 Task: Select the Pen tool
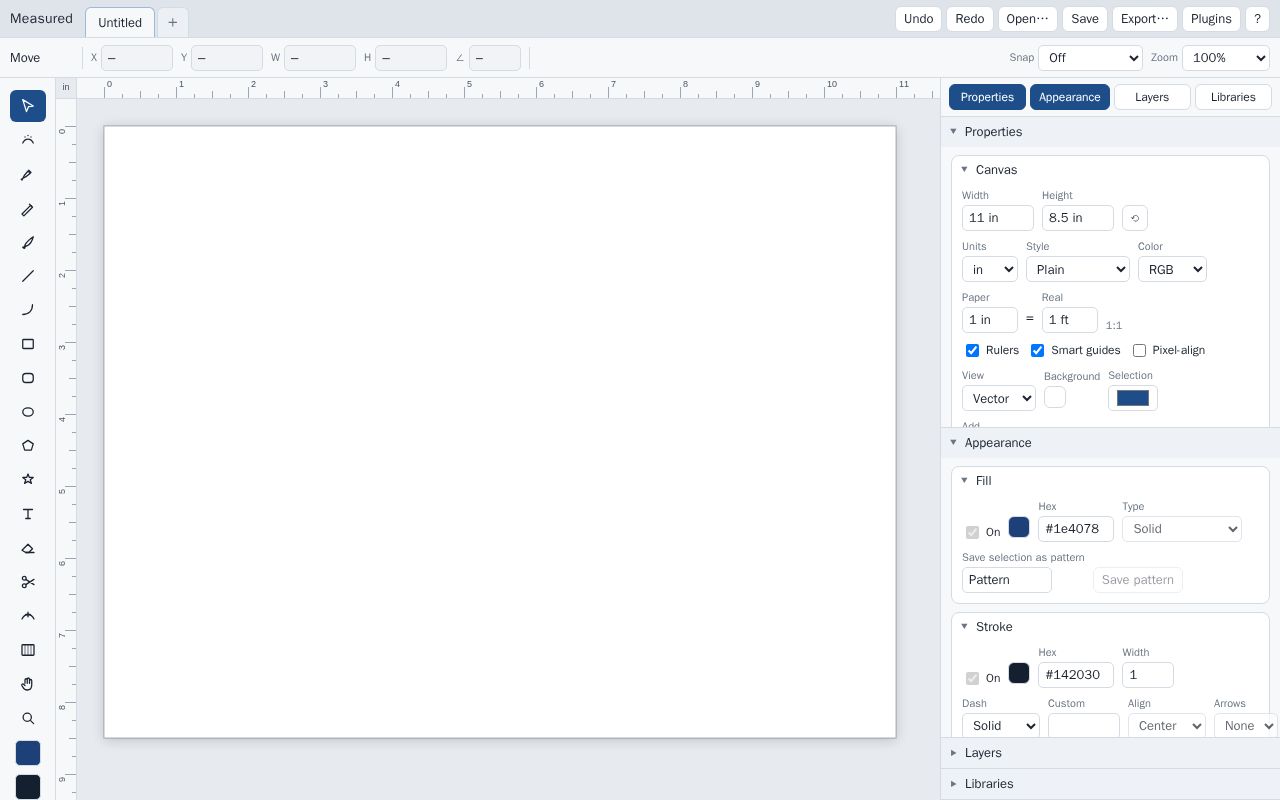[x=28, y=174]
